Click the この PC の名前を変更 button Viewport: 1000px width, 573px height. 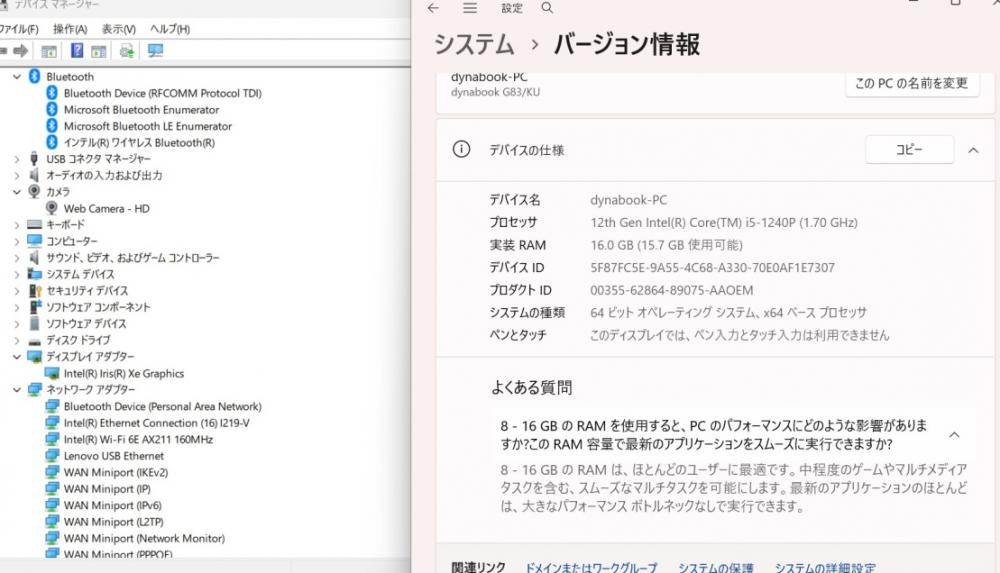pos(912,83)
